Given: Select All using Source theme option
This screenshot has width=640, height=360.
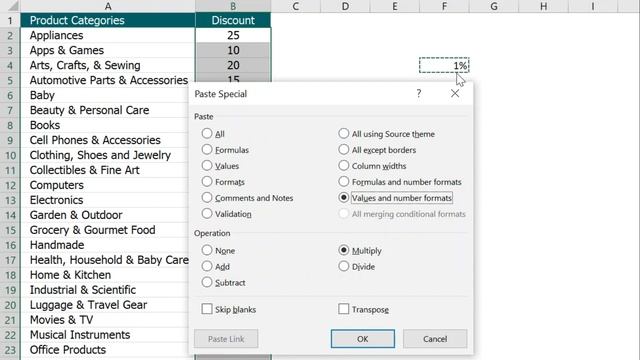Looking at the screenshot, I should (x=387, y=133).
